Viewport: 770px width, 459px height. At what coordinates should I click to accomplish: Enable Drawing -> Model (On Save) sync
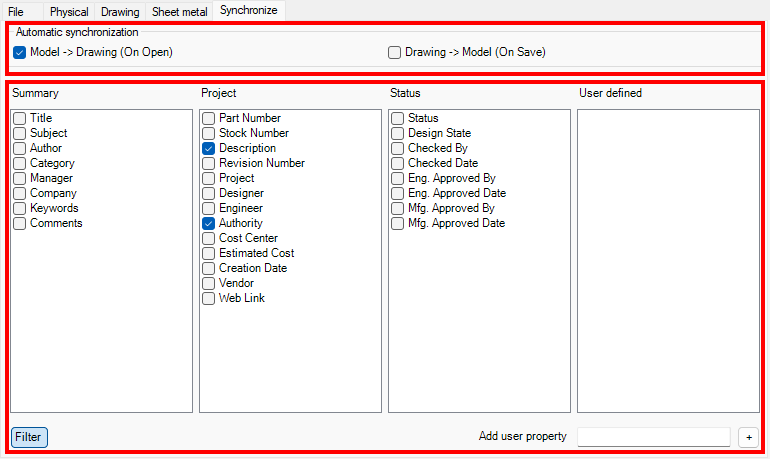(x=395, y=52)
